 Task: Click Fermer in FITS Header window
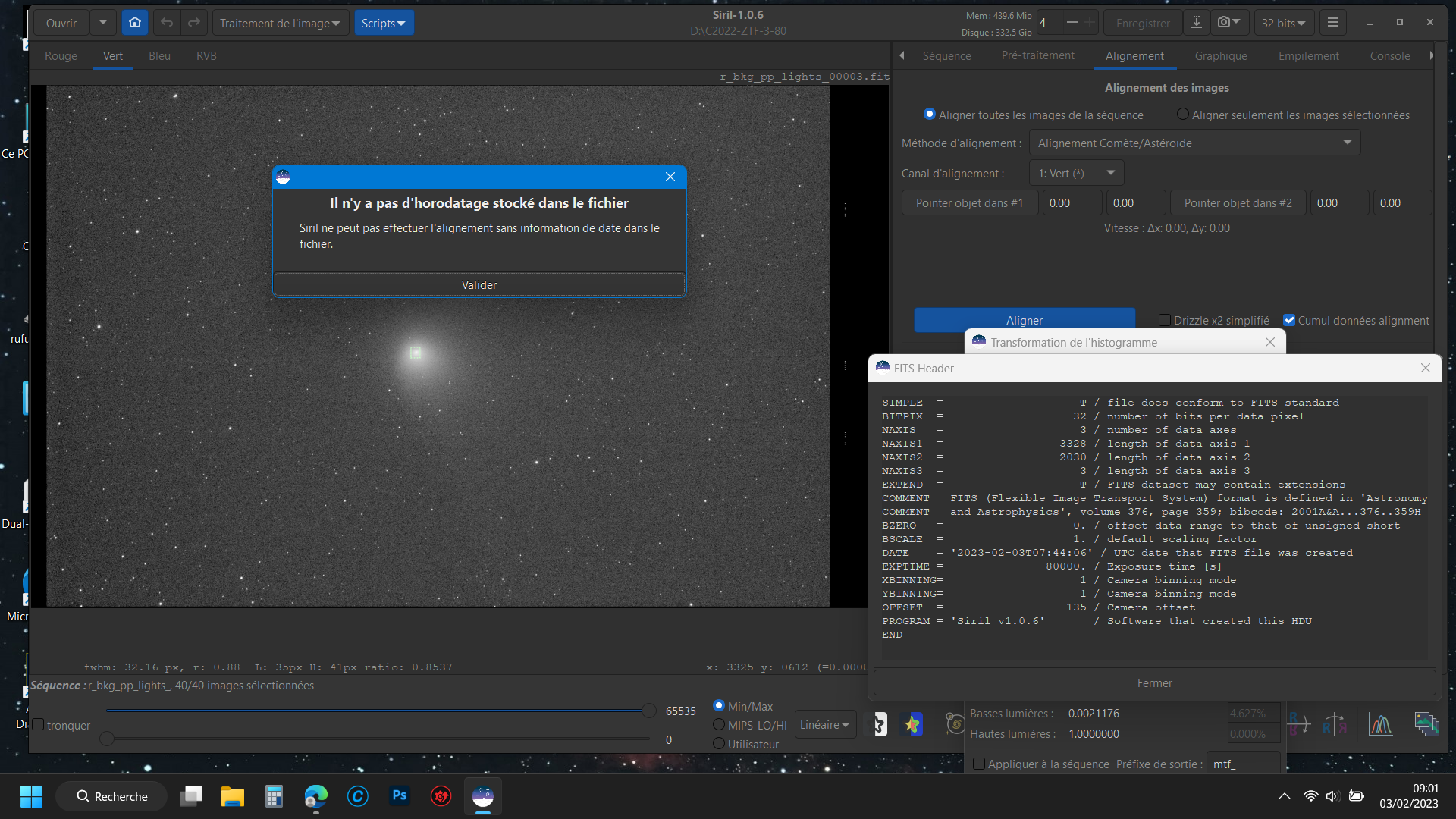coord(1154,683)
